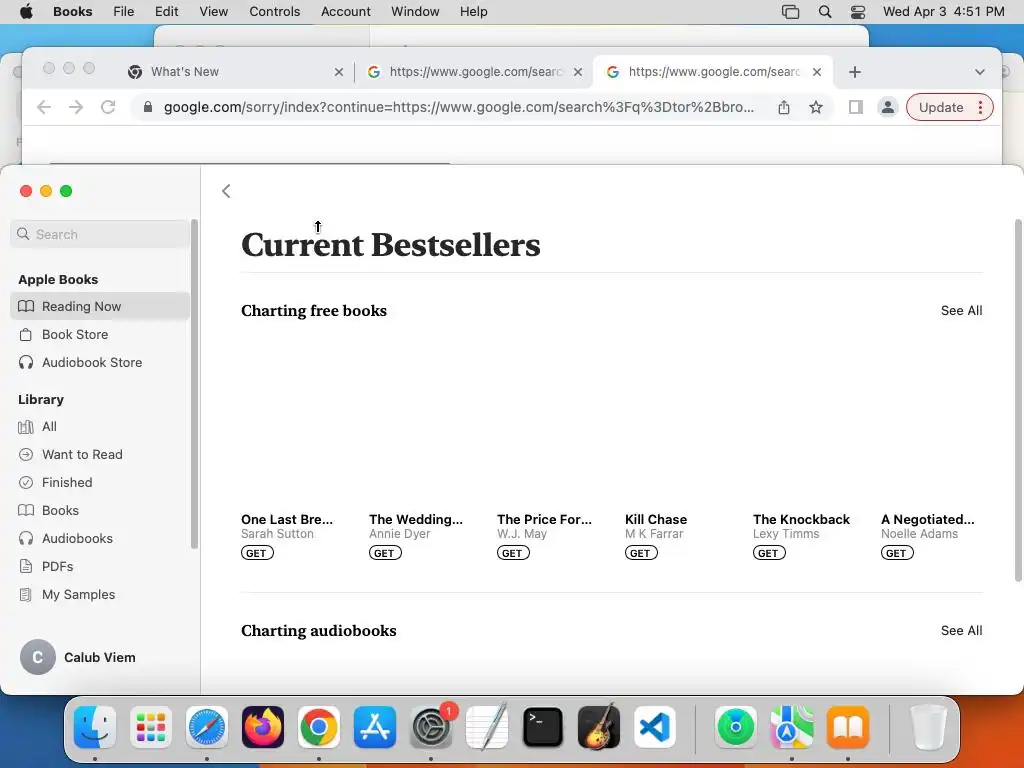
Task: Open The Knockback book title
Action: point(801,519)
